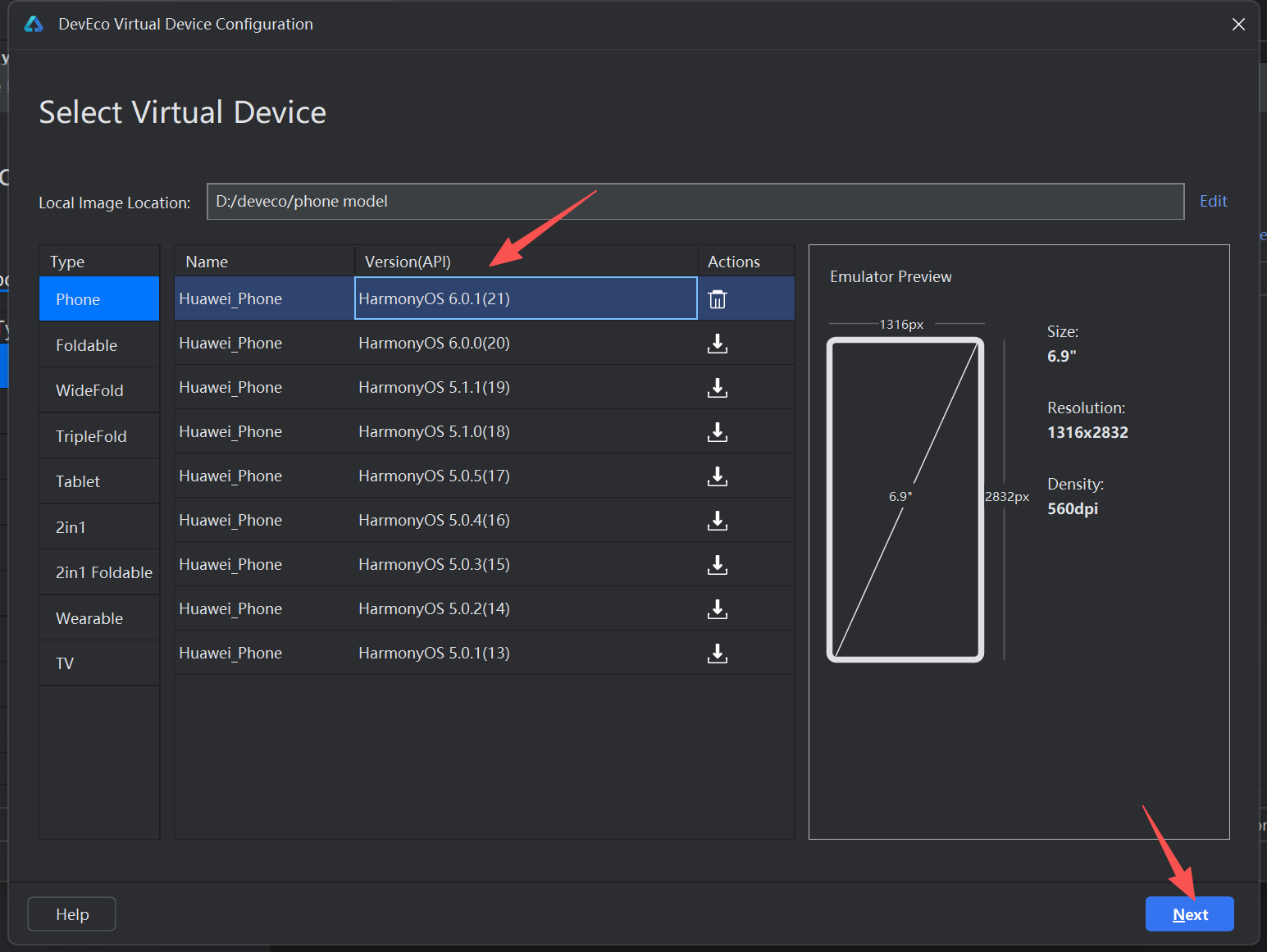Click the Version(API) column header
1267x952 pixels.
point(526,262)
